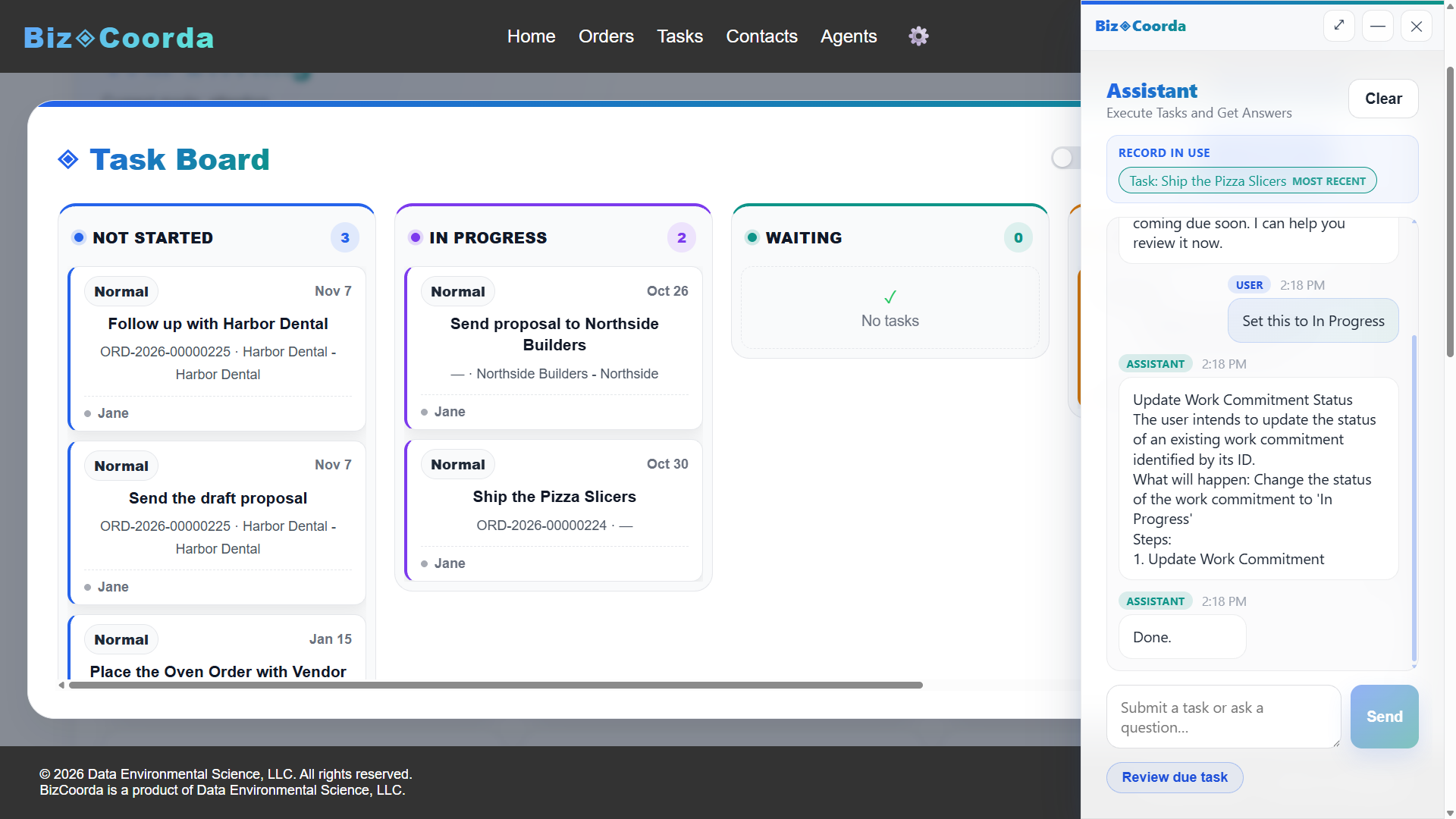The width and height of the screenshot is (1456, 819).
Task: Click the Oct 26 due date
Action: 667,291
